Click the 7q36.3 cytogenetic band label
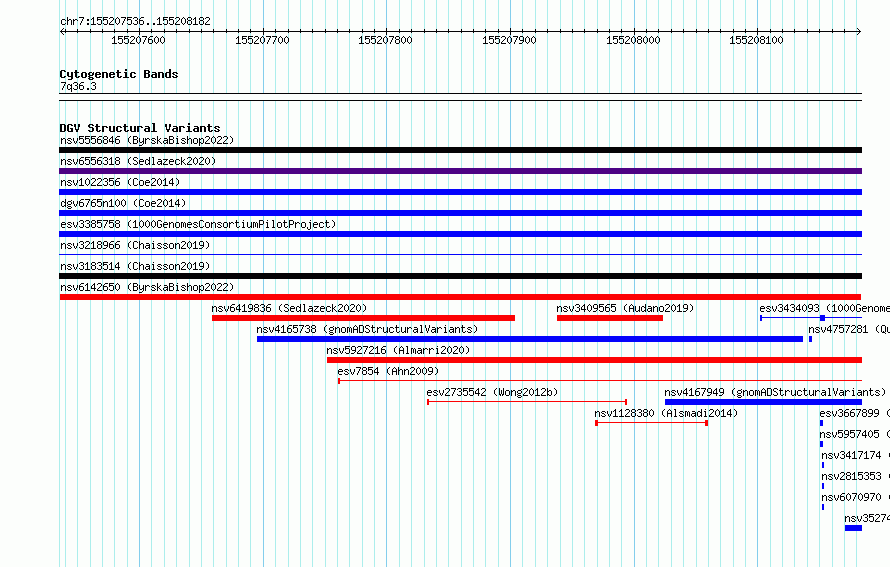This screenshot has height=567, width=890. [x=78, y=86]
